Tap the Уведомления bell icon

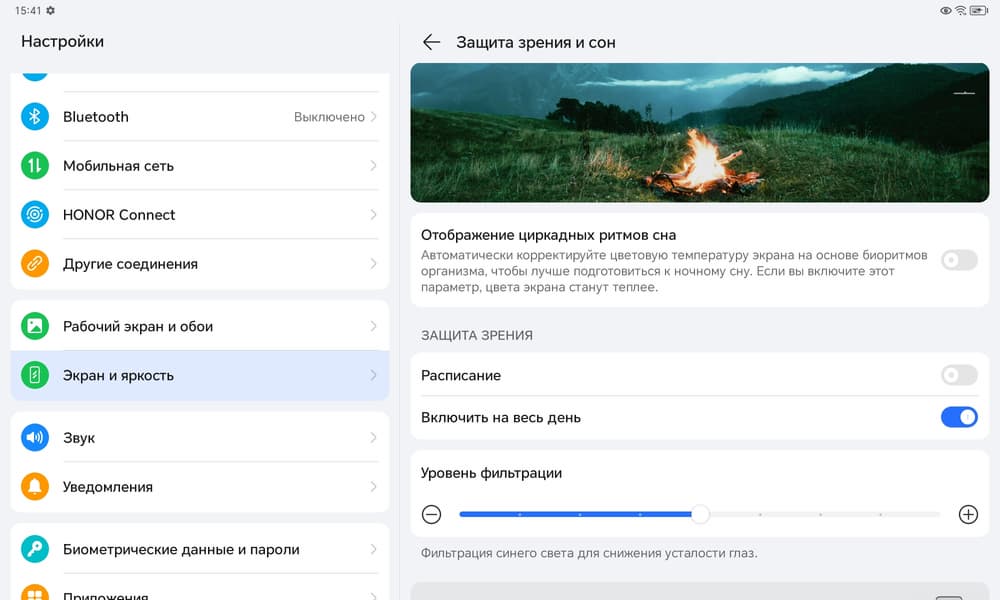coord(35,487)
